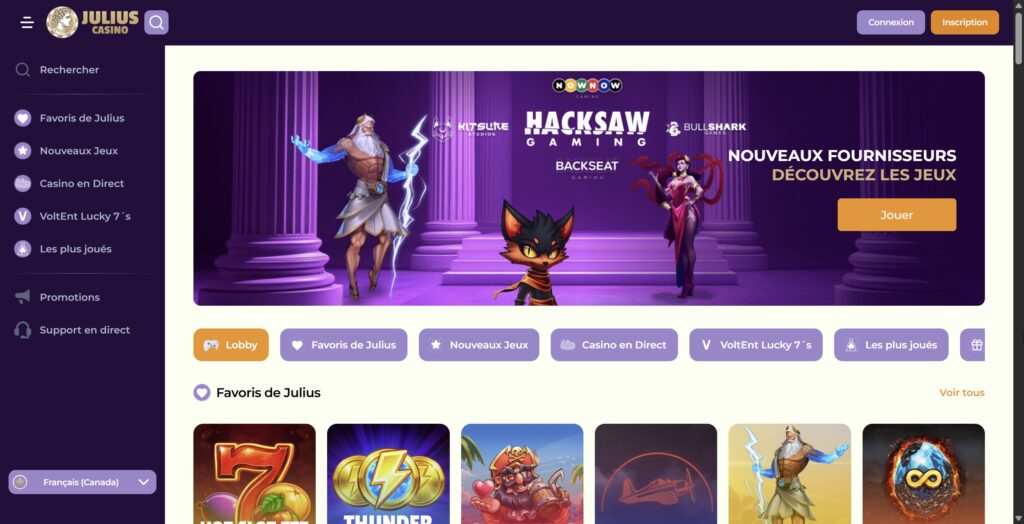Switch to the Nouveaux Jeux tab
The height and width of the screenshot is (524, 1024).
click(x=479, y=345)
